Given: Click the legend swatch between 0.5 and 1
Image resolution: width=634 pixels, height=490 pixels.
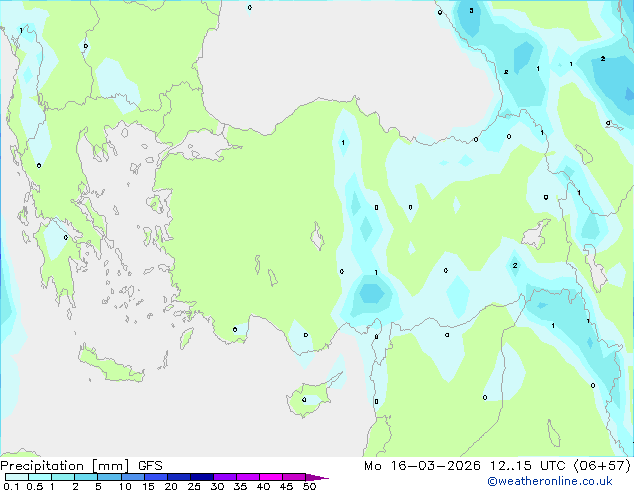Looking at the screenshot, I should pyautogui.click(x=40, y=477).
